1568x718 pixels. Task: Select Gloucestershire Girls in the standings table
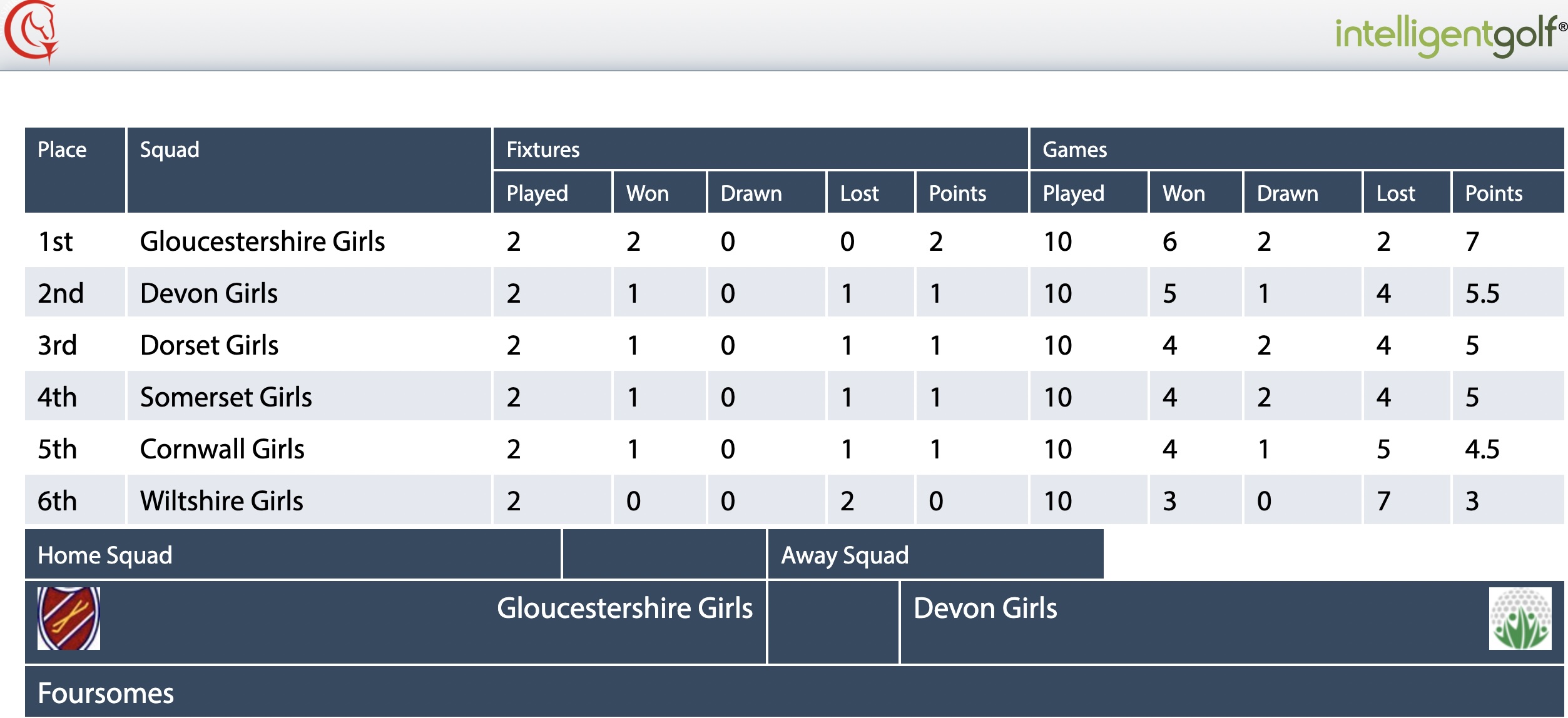pos(262,241)
